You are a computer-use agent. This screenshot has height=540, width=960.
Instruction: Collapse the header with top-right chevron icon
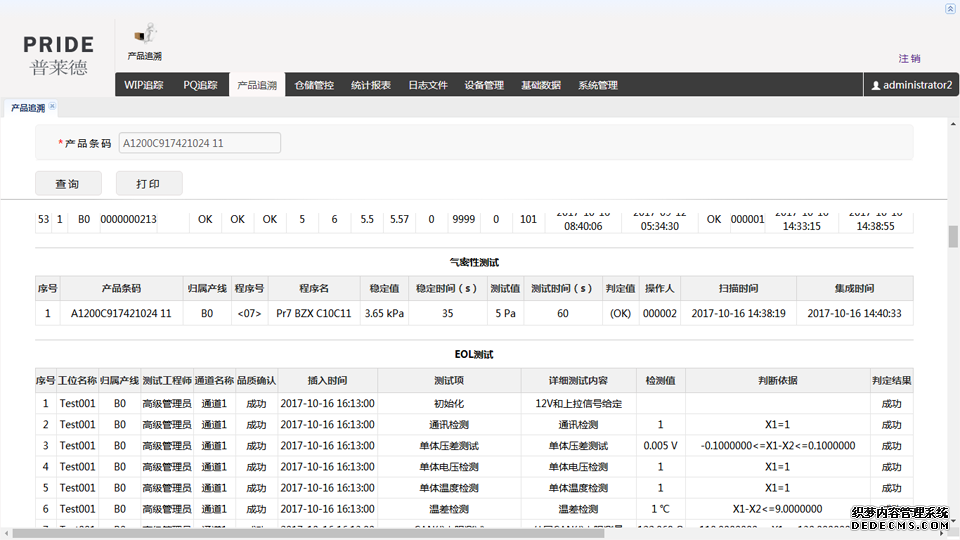[x=949, y=8]
